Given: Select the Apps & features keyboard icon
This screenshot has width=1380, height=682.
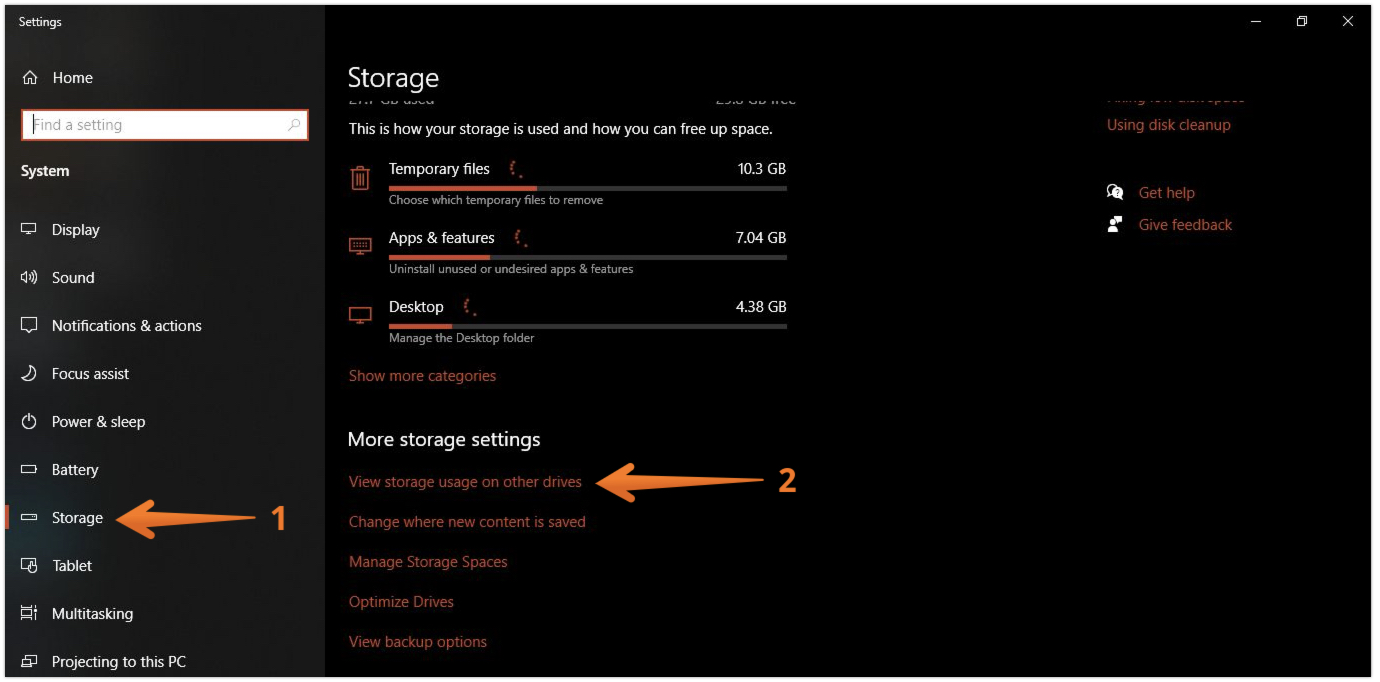Looking at the screenshot, I should [x=360, y=245].
